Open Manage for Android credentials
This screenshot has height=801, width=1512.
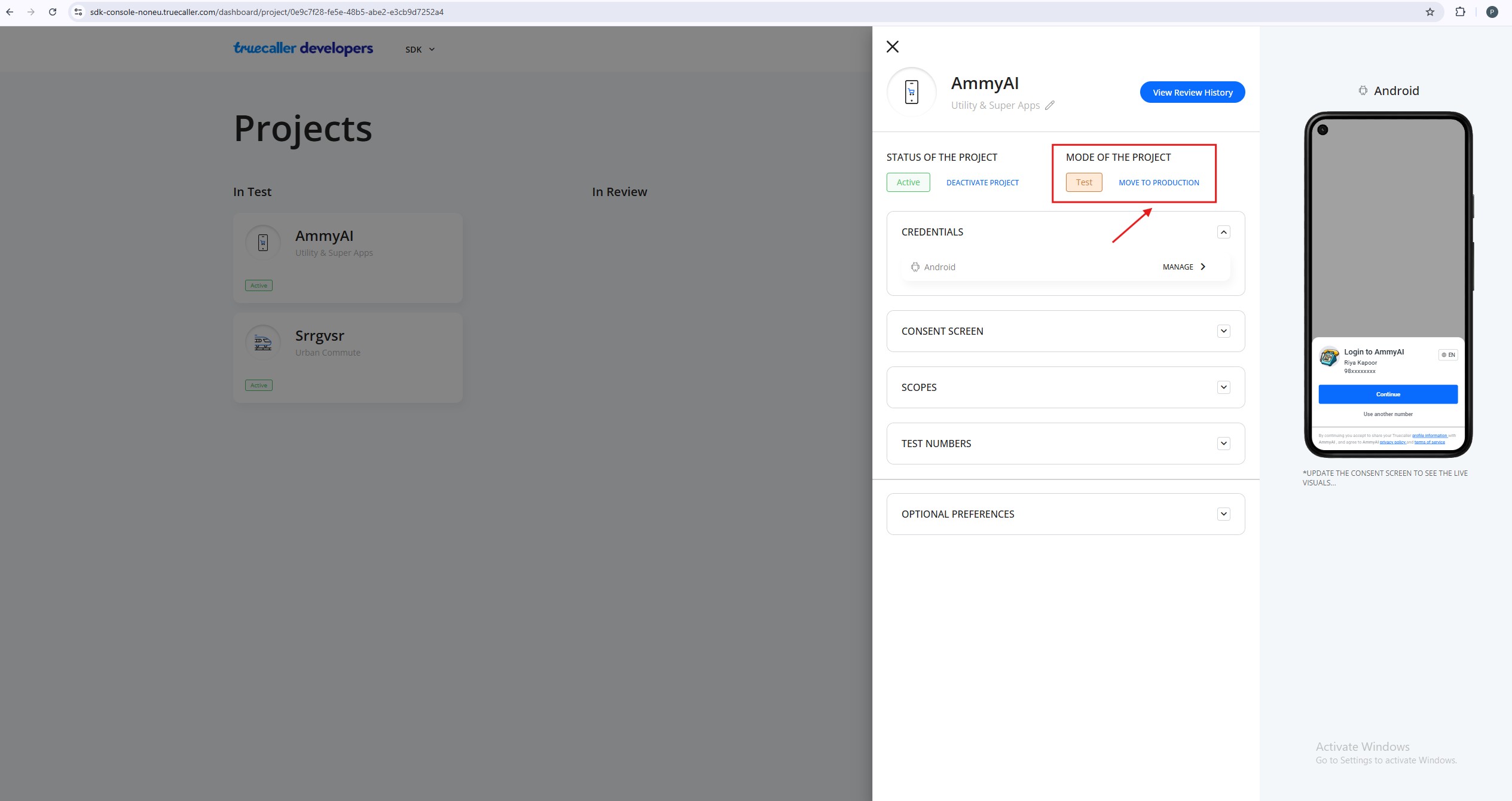(1184, 267)
